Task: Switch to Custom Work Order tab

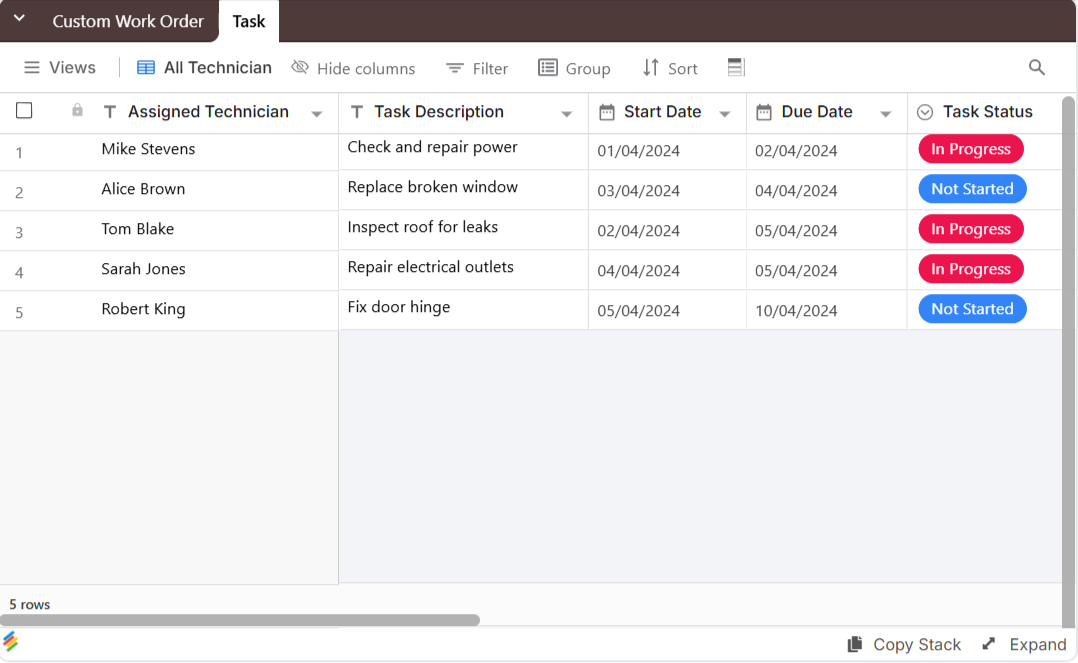Action: point(128,21)
